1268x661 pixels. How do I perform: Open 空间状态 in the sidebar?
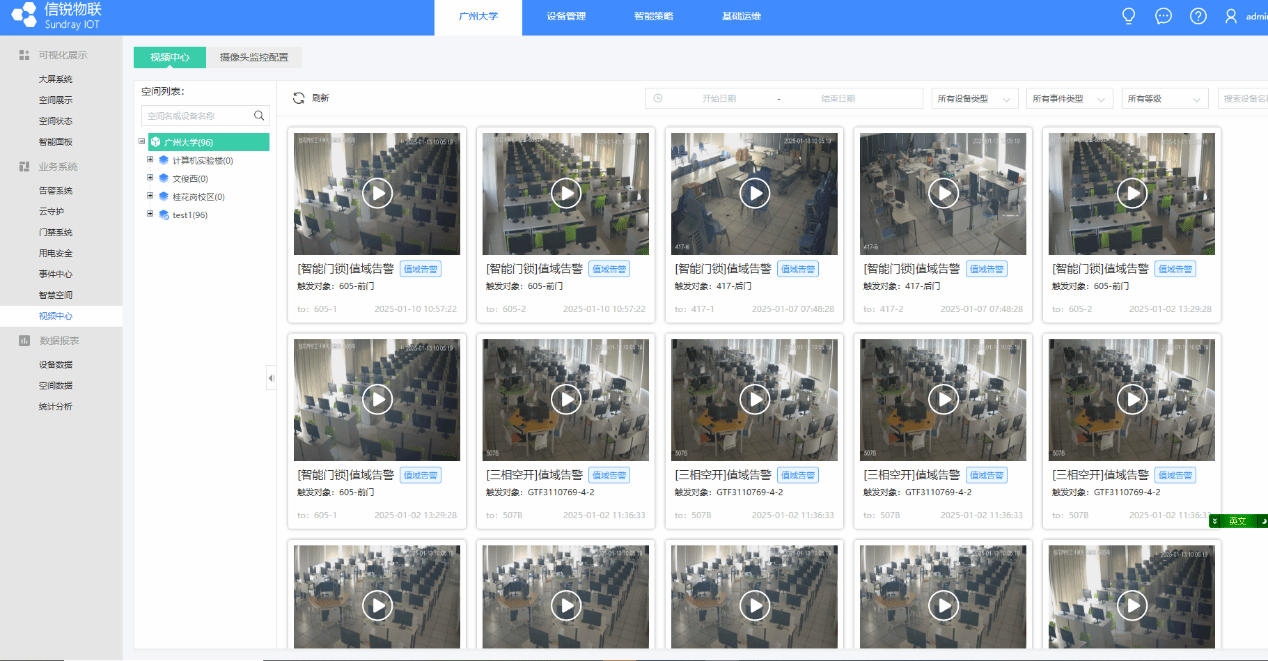point(56,121)
